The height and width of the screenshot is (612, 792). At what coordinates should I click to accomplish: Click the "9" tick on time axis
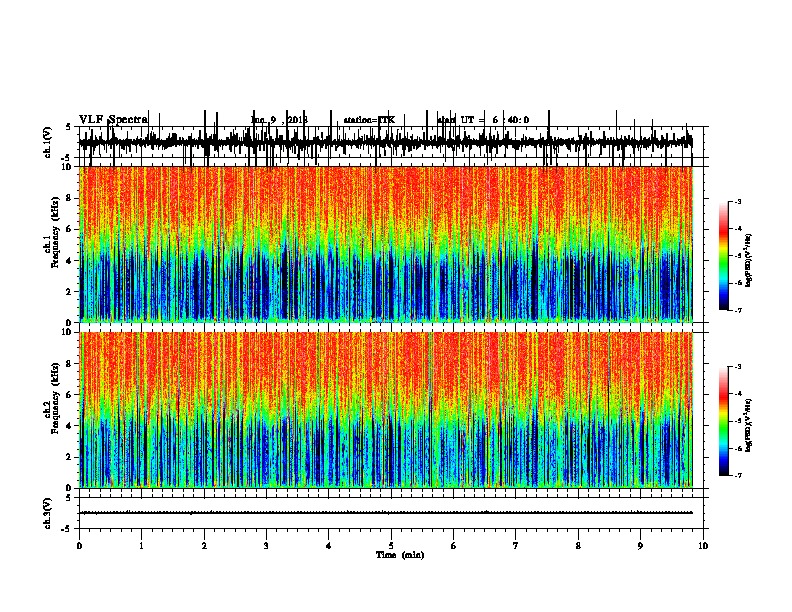(x=640, y=546)
